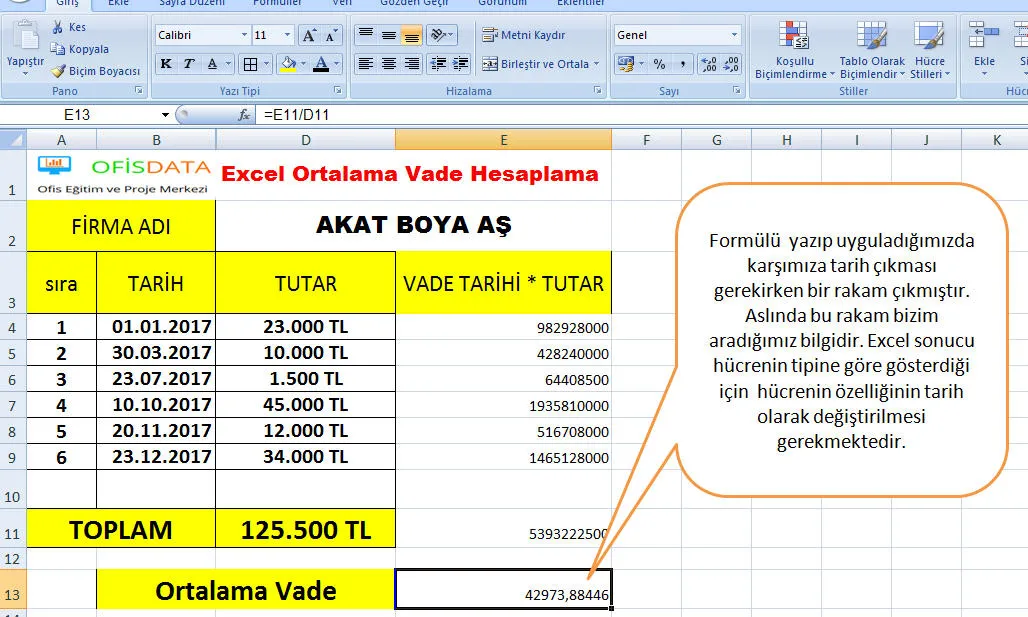Open the Birleştir ve Ortala dropdown arrow
The width and height of the screenshot is (1028, 617).
point(597,64)
